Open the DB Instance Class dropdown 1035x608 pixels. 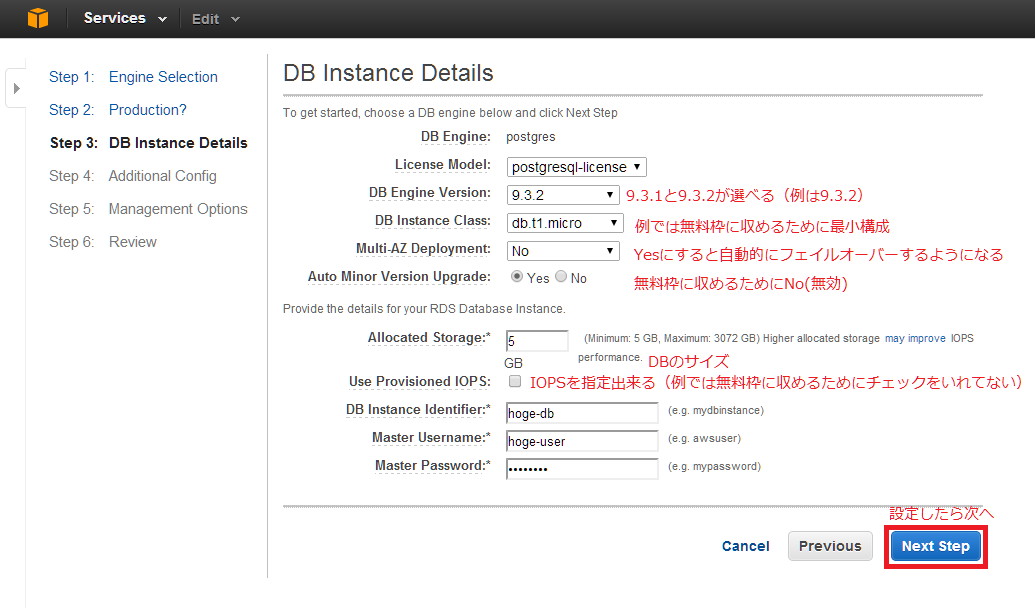click(x=564, y=223)
